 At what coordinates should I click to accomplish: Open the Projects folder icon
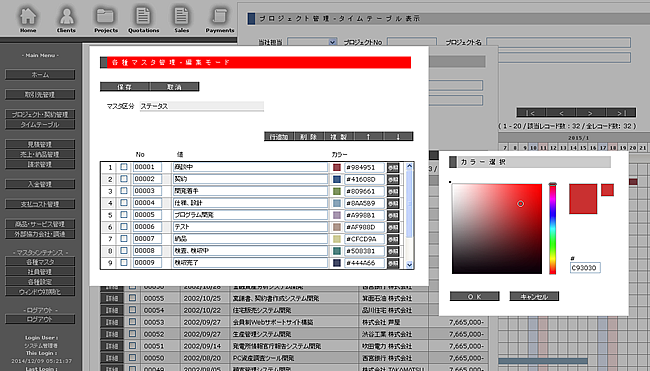(106, 19)
